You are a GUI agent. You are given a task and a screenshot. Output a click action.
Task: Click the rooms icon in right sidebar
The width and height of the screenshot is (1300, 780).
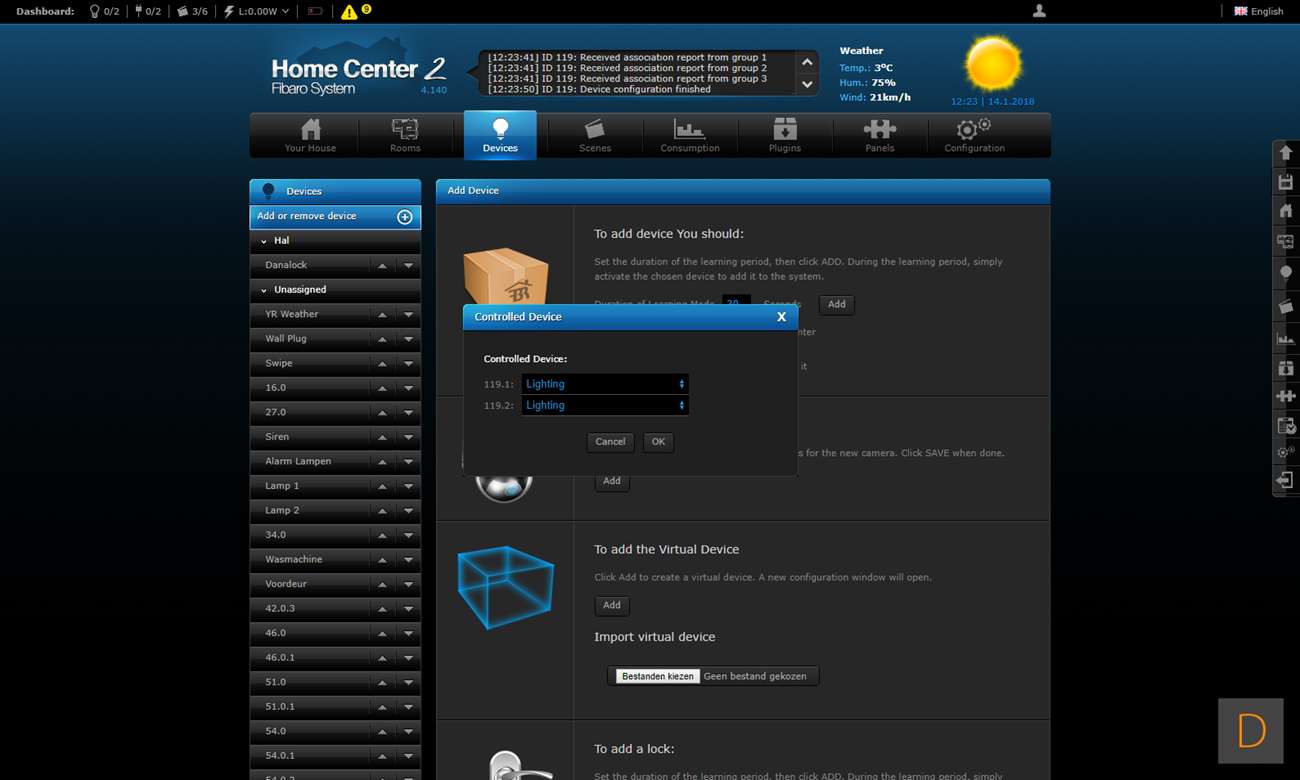pyautogui.click(x=1286, y=242)
